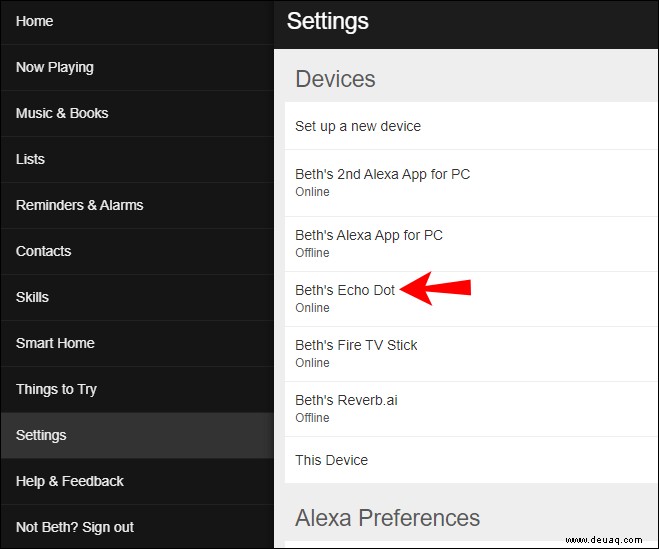Select offline Beth's Alexa App for PC
The width and height of the screenshot is (659, 549).
[471, 244]
